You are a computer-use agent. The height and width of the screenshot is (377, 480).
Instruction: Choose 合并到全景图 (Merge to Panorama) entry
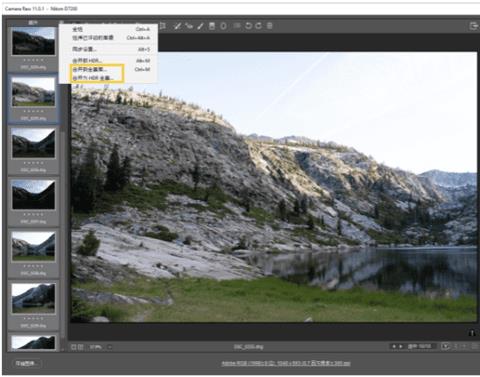pos(108,69)
